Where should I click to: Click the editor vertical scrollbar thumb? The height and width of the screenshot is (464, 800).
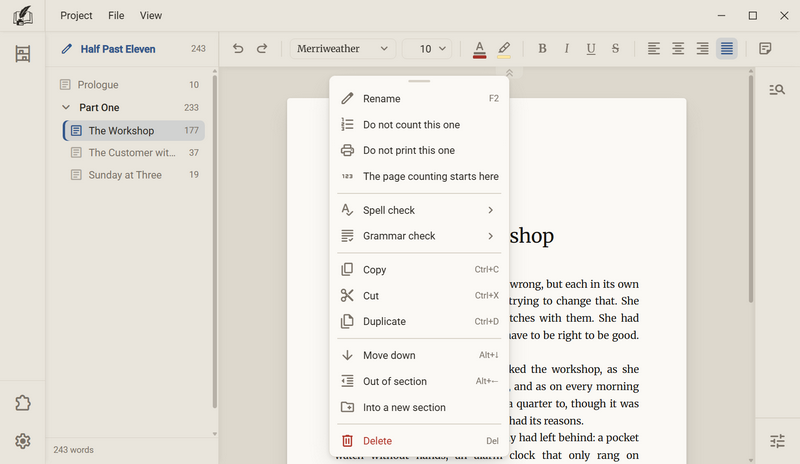coord(751,189)
